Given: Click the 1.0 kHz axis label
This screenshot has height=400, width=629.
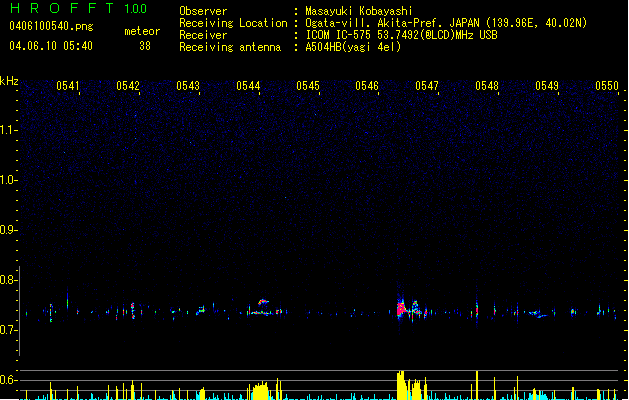Looking at the screenshot, I should [x=8, y=180].
